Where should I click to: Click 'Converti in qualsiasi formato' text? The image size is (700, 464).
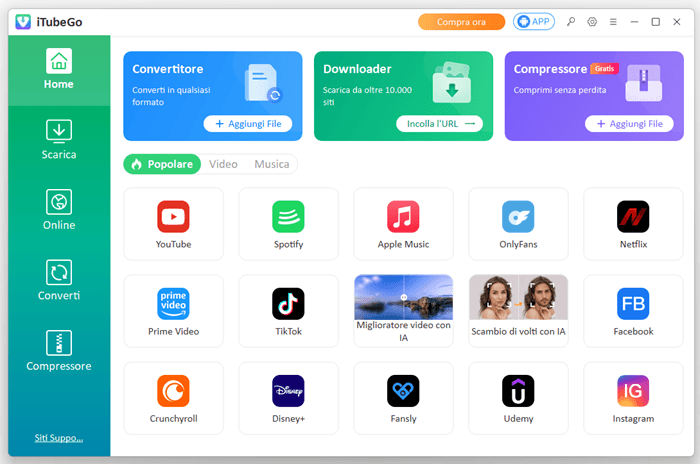tap(171, 96)
